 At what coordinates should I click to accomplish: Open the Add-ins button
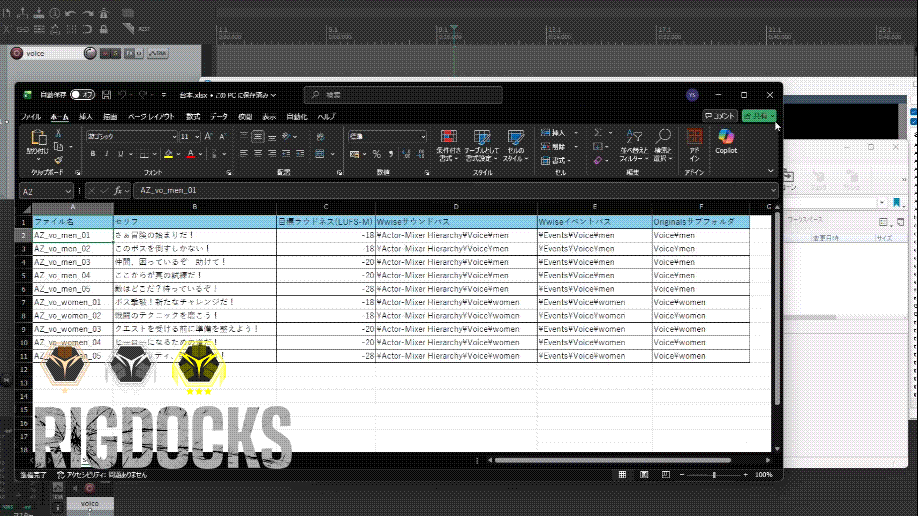[x=694, y=146]
